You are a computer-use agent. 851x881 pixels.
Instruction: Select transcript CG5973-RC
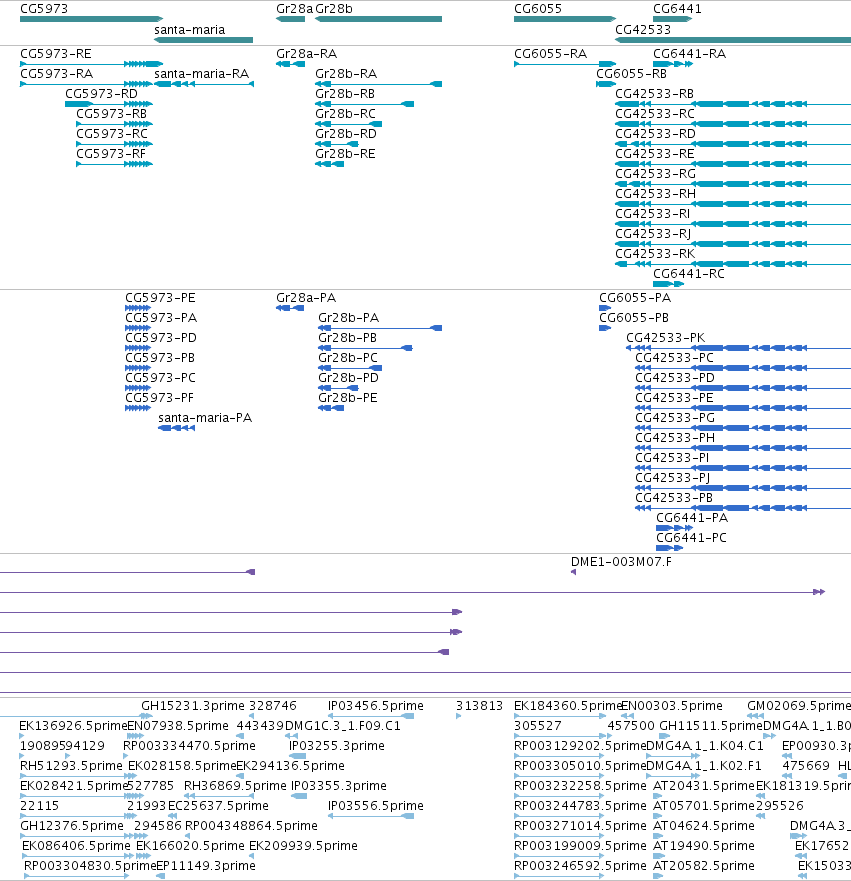115,144
